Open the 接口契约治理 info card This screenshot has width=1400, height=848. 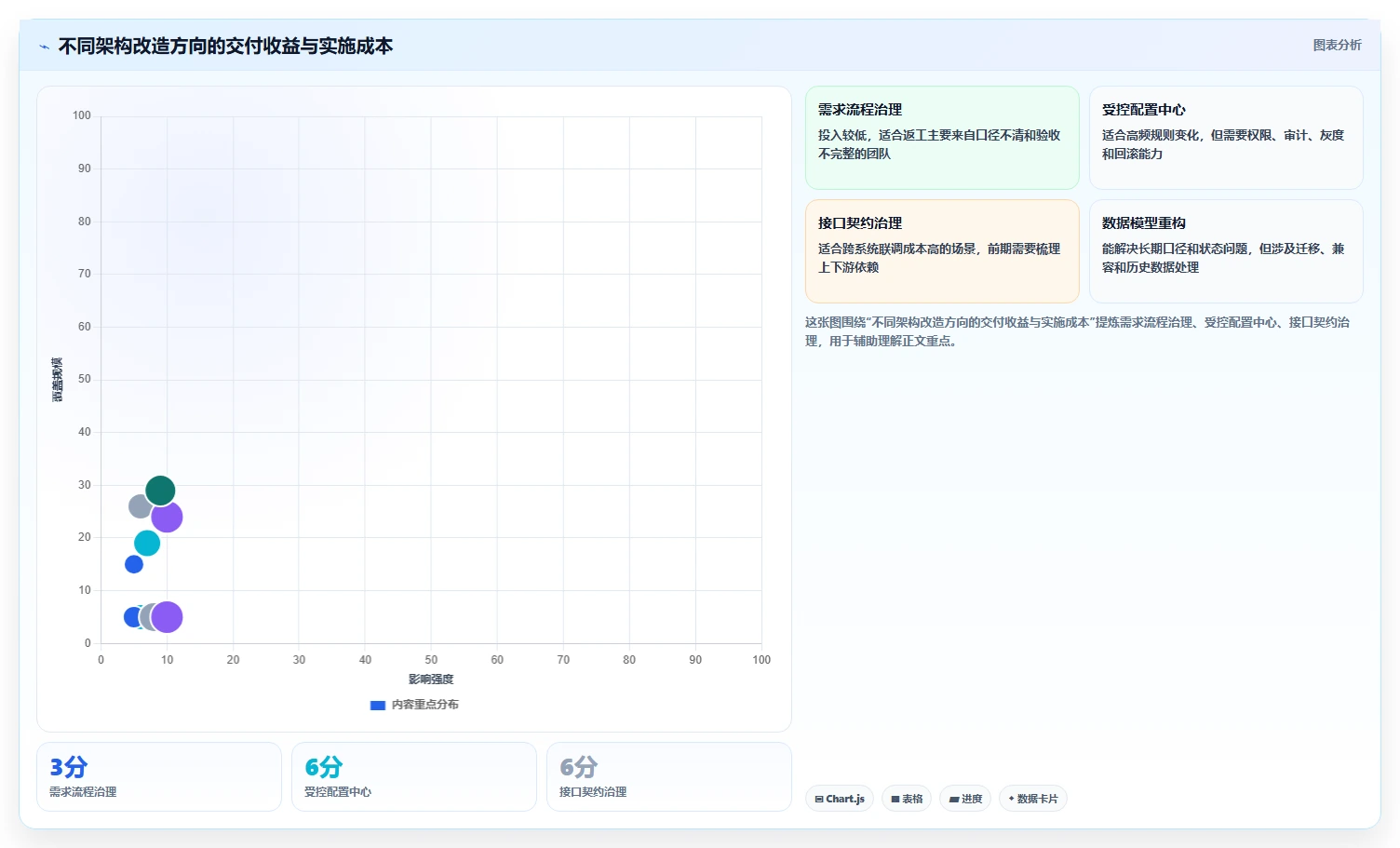tap(942, 251)
